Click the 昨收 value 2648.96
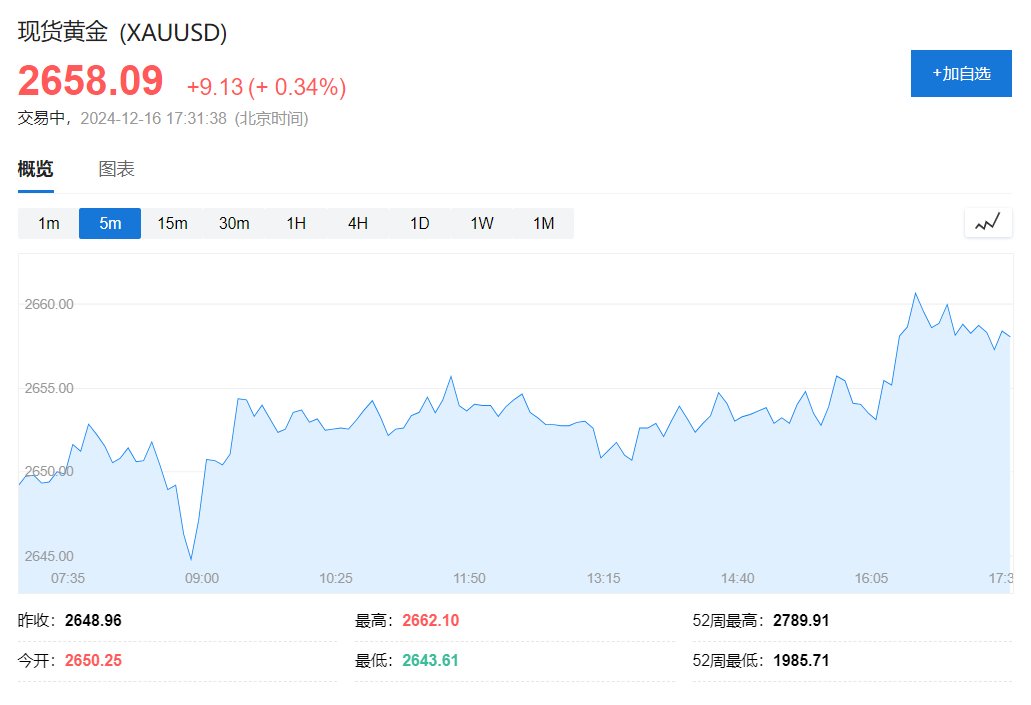 [x=95, y=620]
